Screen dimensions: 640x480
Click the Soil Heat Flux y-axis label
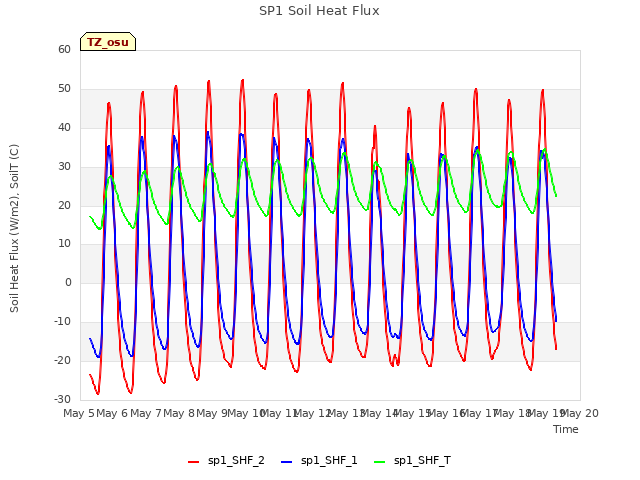[14, 228]
